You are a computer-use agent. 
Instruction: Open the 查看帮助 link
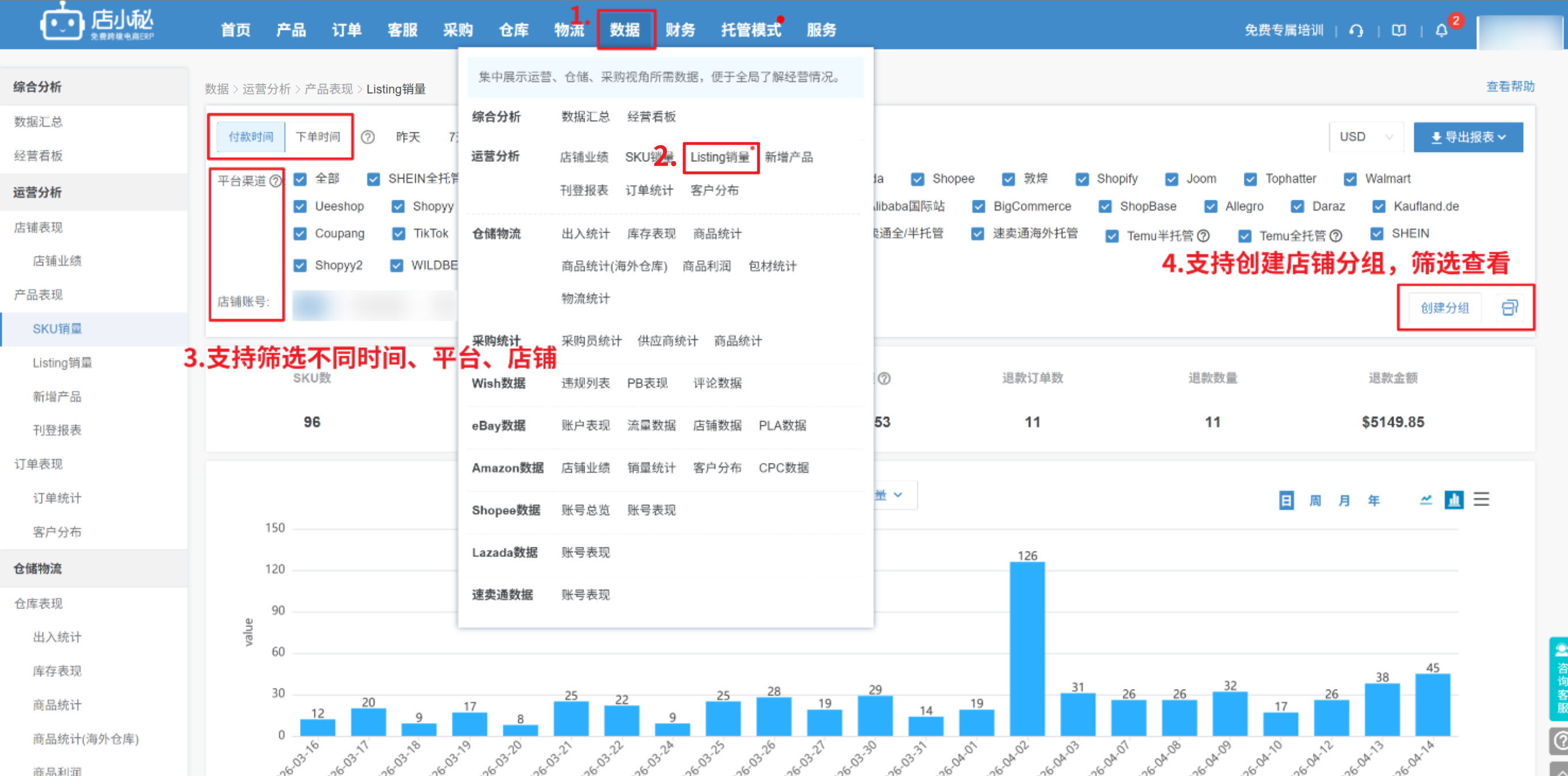1510,86
